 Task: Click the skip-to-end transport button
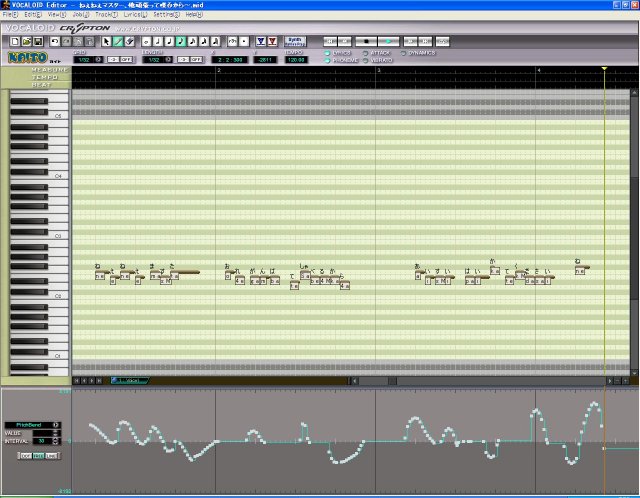click(425, 42)
